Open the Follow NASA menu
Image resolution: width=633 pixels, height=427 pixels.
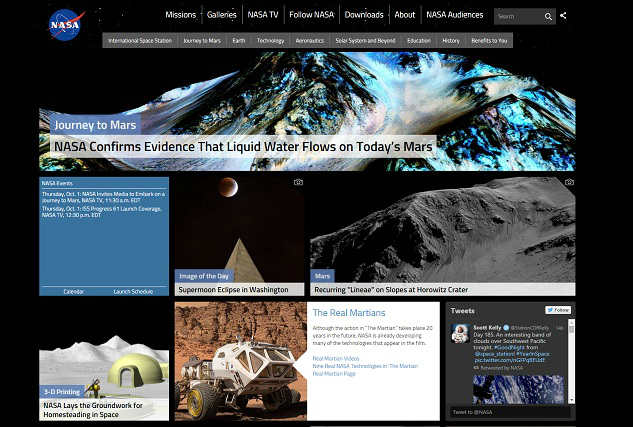[x=311, y=15]
